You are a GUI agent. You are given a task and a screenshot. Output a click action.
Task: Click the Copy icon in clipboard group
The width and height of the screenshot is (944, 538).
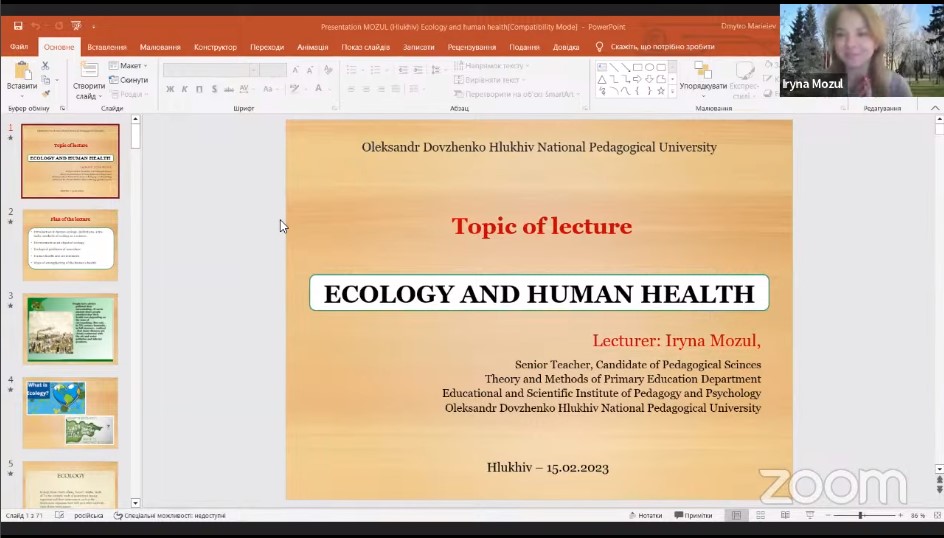(46, 79)
